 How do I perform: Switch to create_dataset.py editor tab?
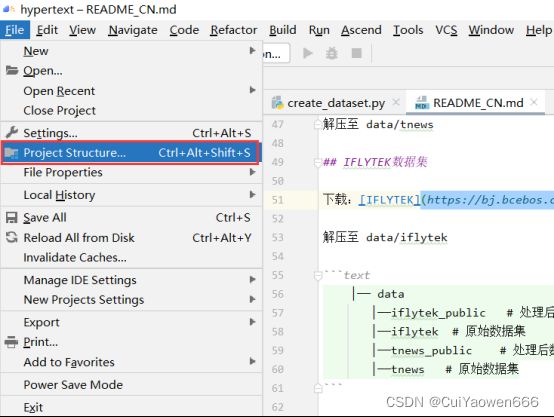pos(336,103)
